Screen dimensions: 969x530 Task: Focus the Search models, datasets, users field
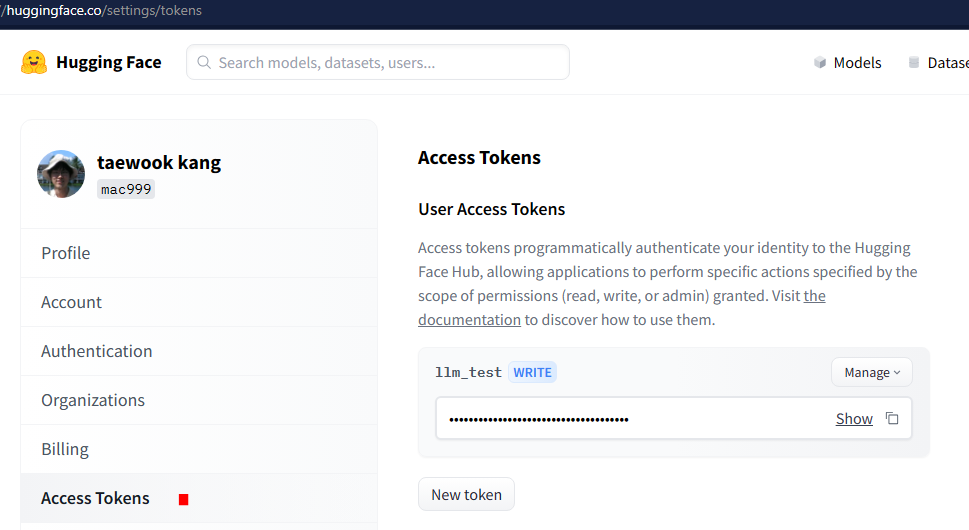tap(378, 62)
